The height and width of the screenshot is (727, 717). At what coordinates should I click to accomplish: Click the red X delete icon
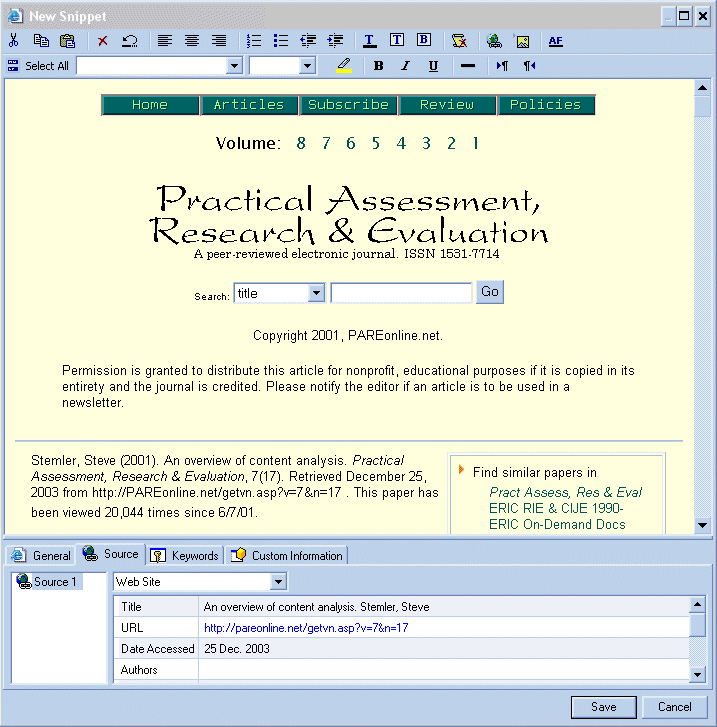[x=102, y=41]
